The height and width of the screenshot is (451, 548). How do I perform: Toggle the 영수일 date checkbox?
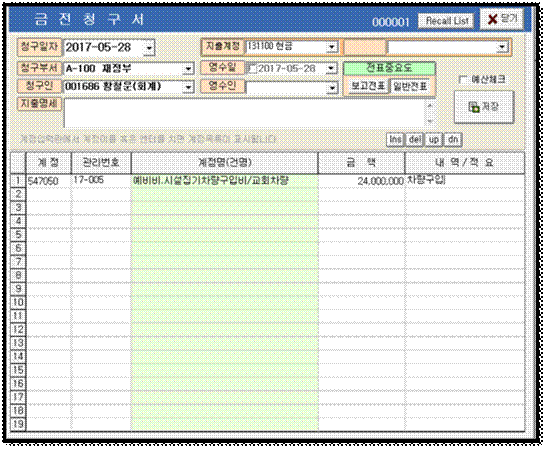tap(252, 69)
